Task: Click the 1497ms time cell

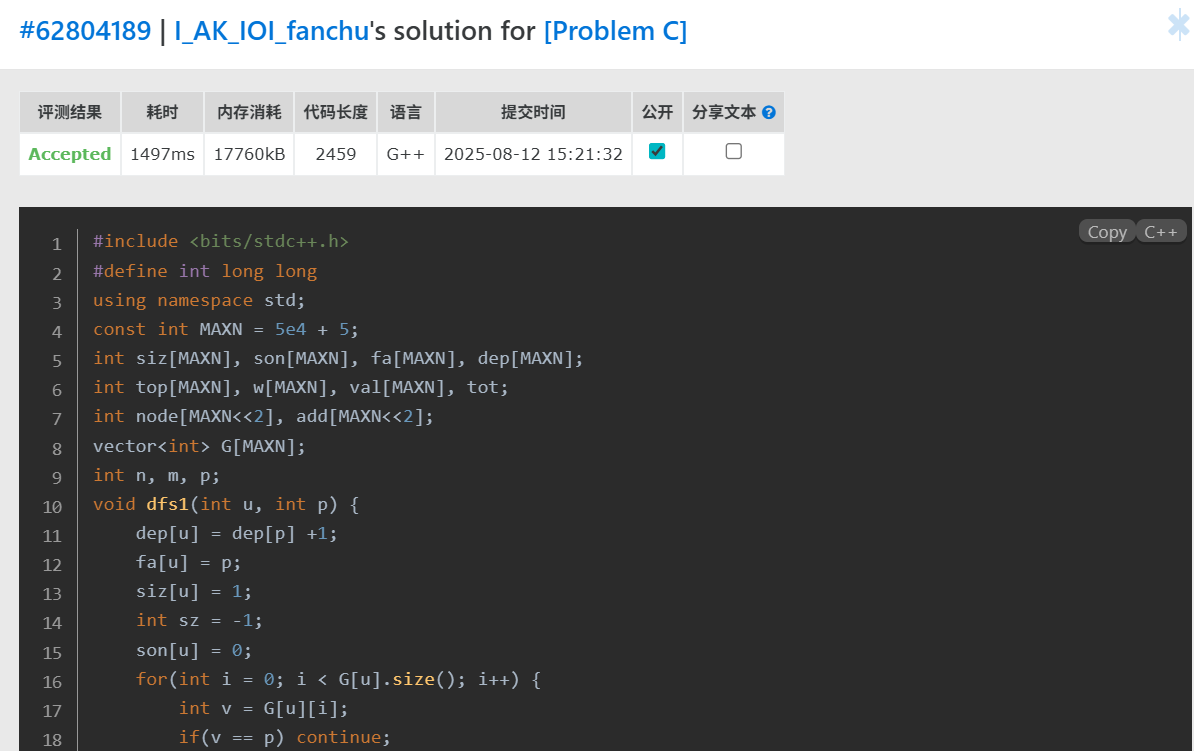Action: pos(162,154)
